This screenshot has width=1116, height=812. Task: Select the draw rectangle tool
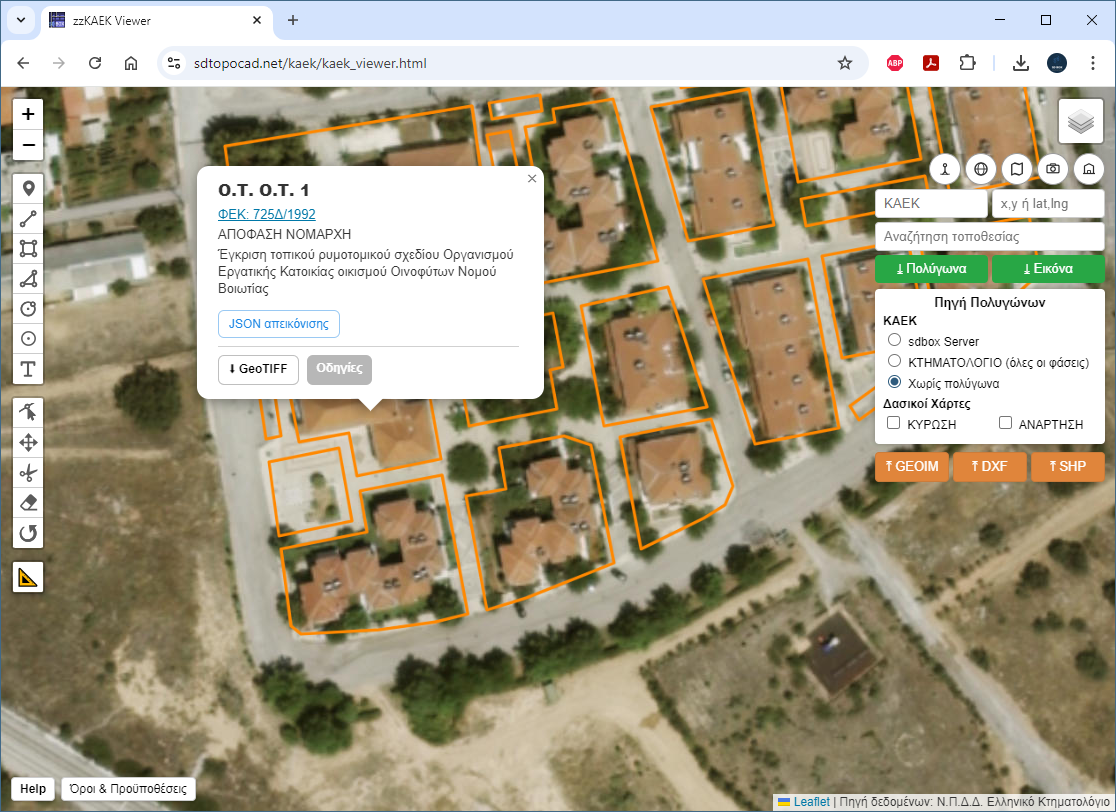[28, 248]
